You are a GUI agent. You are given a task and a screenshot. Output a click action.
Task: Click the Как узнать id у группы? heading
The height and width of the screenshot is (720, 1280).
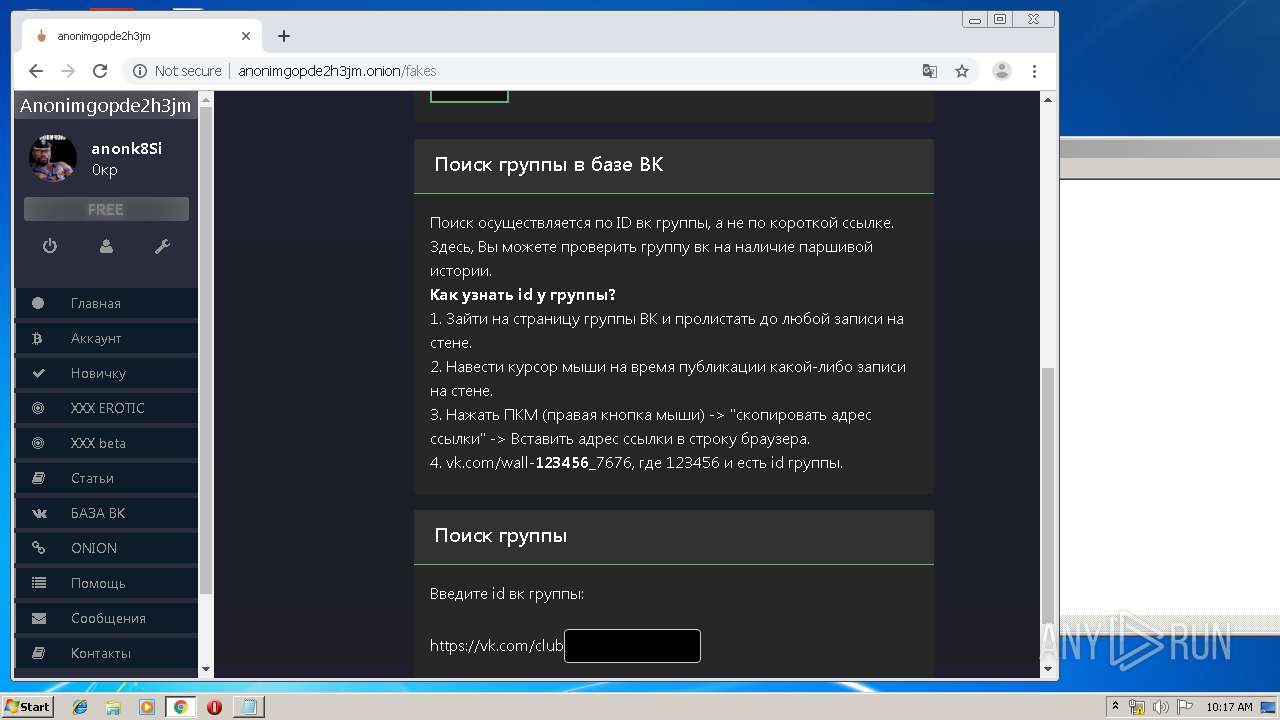pyautogui.click(x=523, y=295)
